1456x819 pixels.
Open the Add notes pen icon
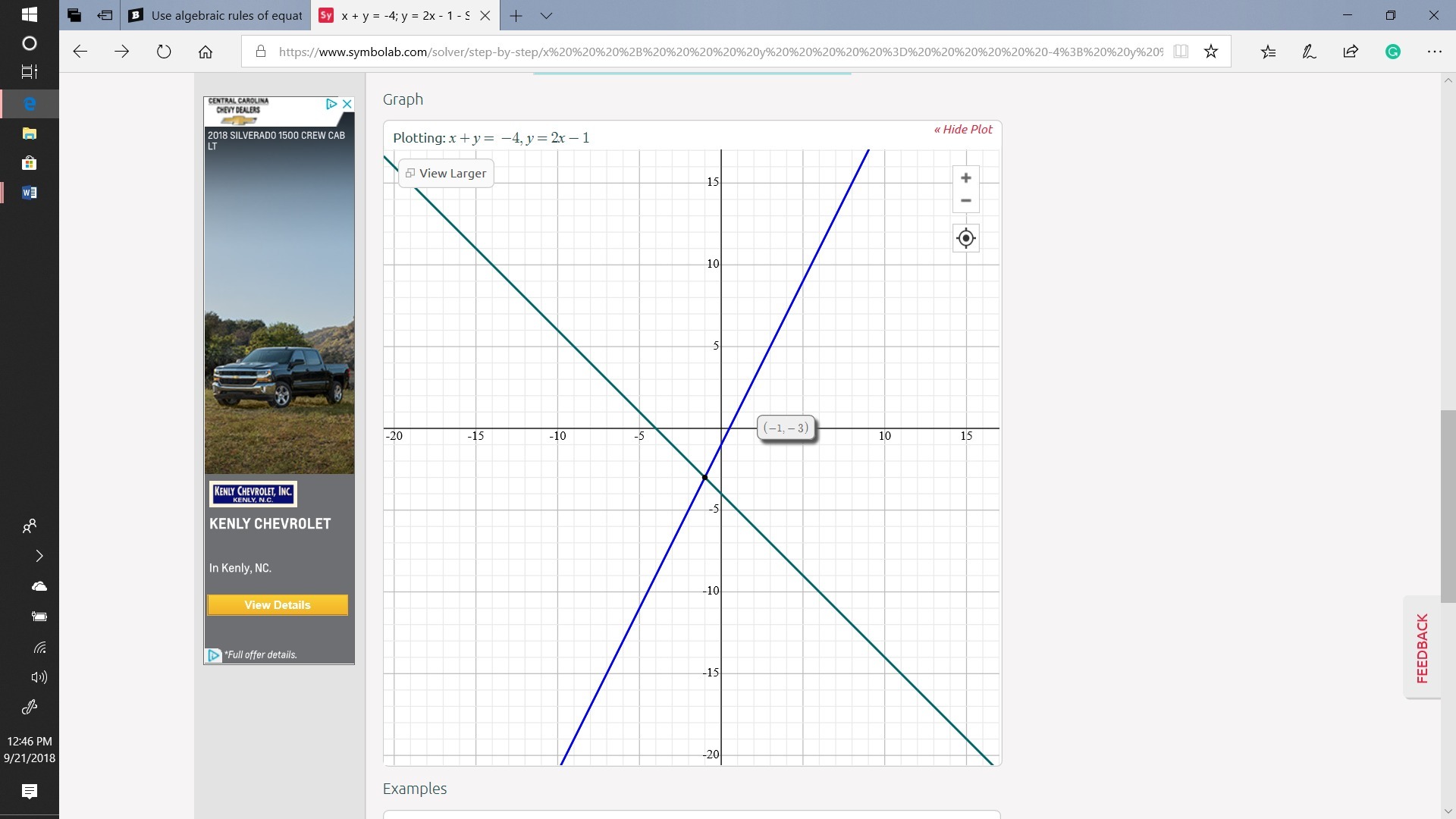coord(1309,52)
